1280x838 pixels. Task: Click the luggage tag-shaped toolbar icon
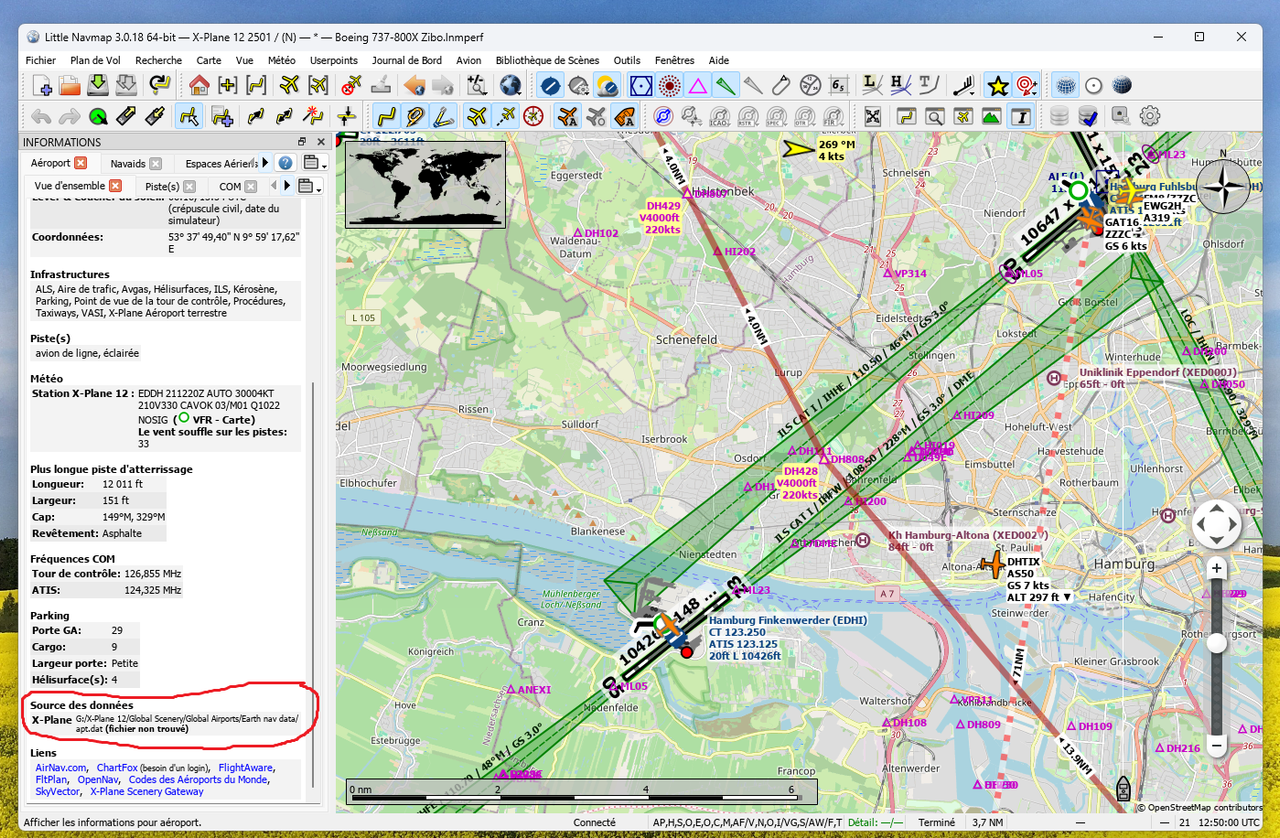coord(782,85)
